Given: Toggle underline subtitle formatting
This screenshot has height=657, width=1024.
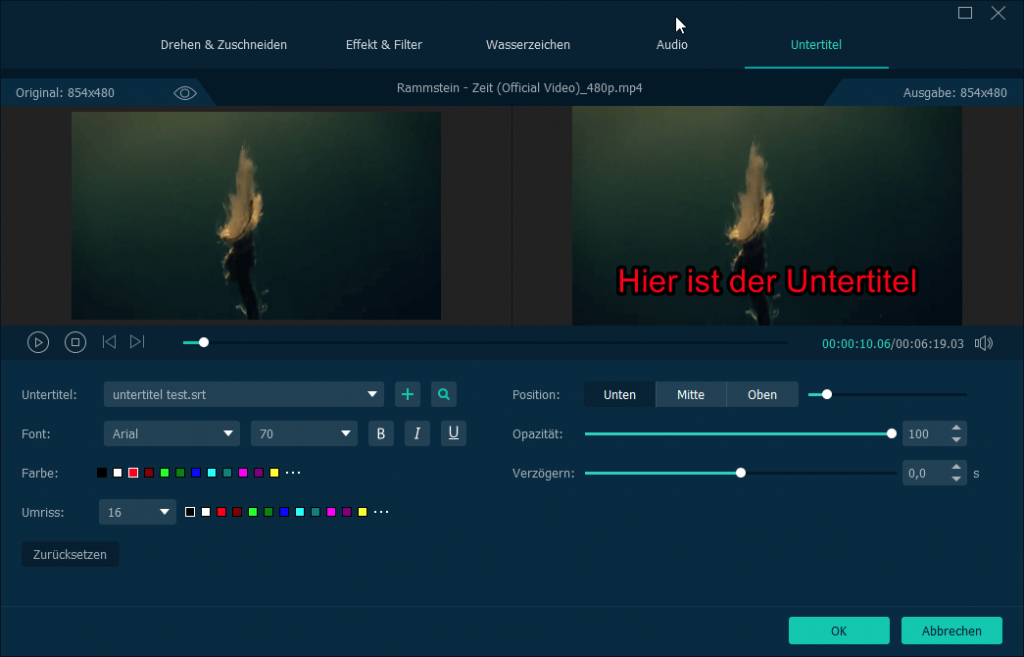Looking at the screenshot, I should click(x=453, y=433).
